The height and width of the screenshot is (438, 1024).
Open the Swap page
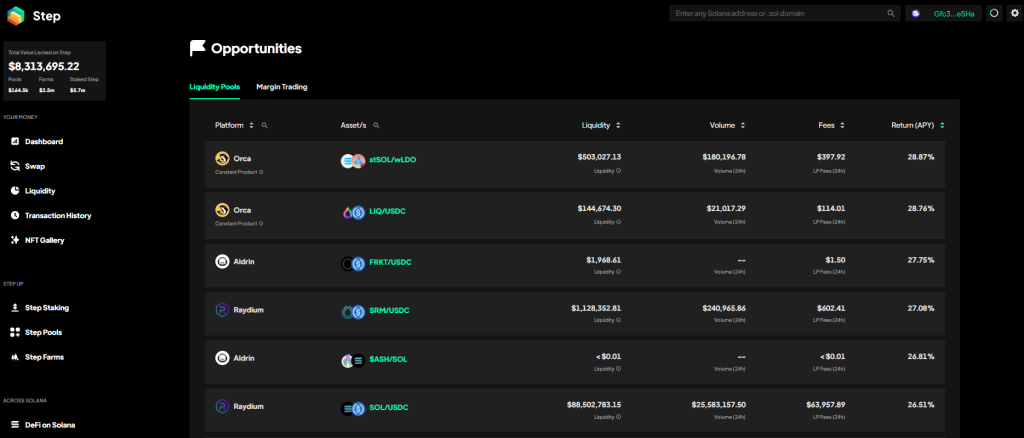pos(27,166)
